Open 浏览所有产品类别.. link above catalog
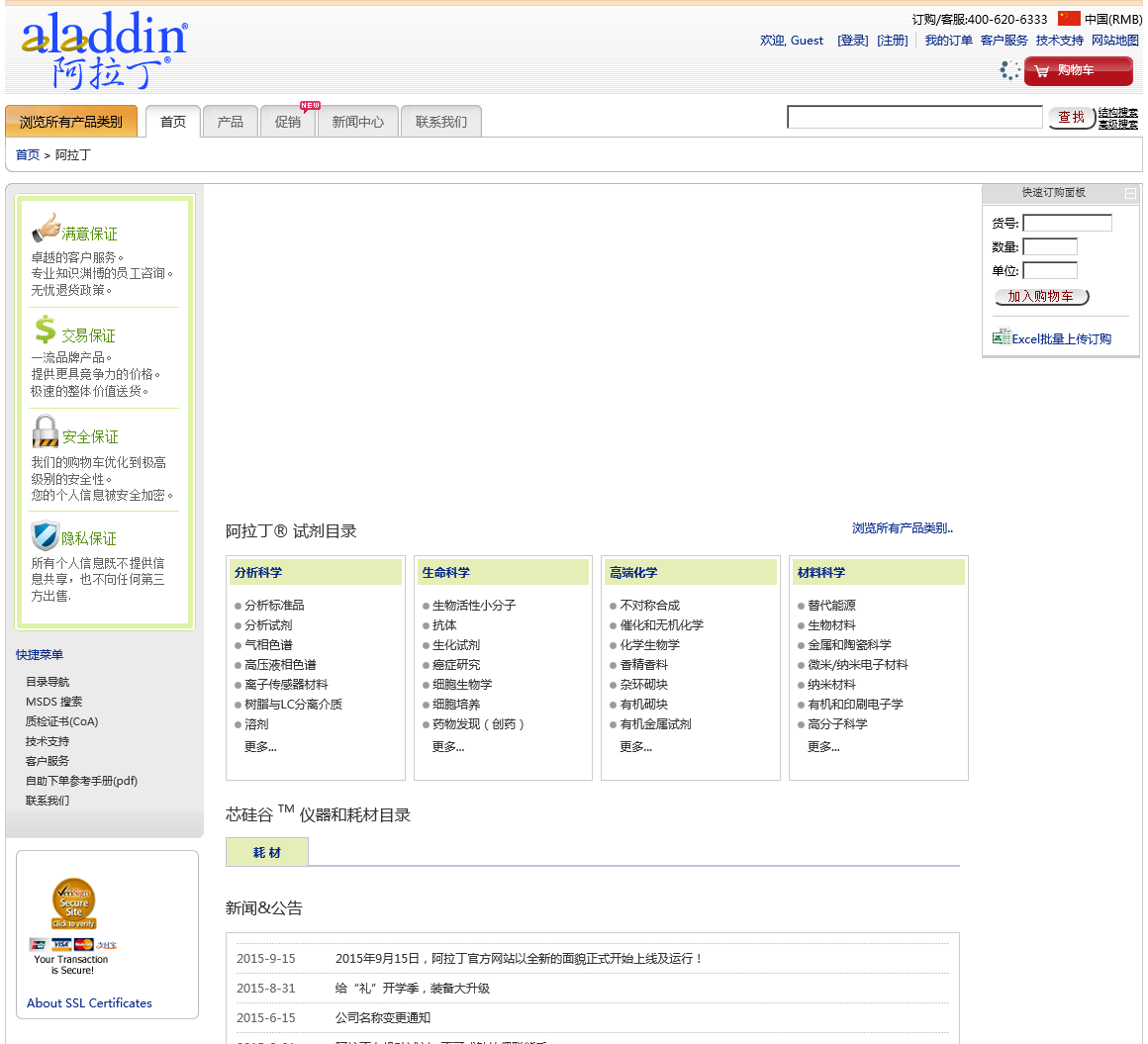Image resolution: width=1148 pixels, height=1044 pixels. [902, 527]
